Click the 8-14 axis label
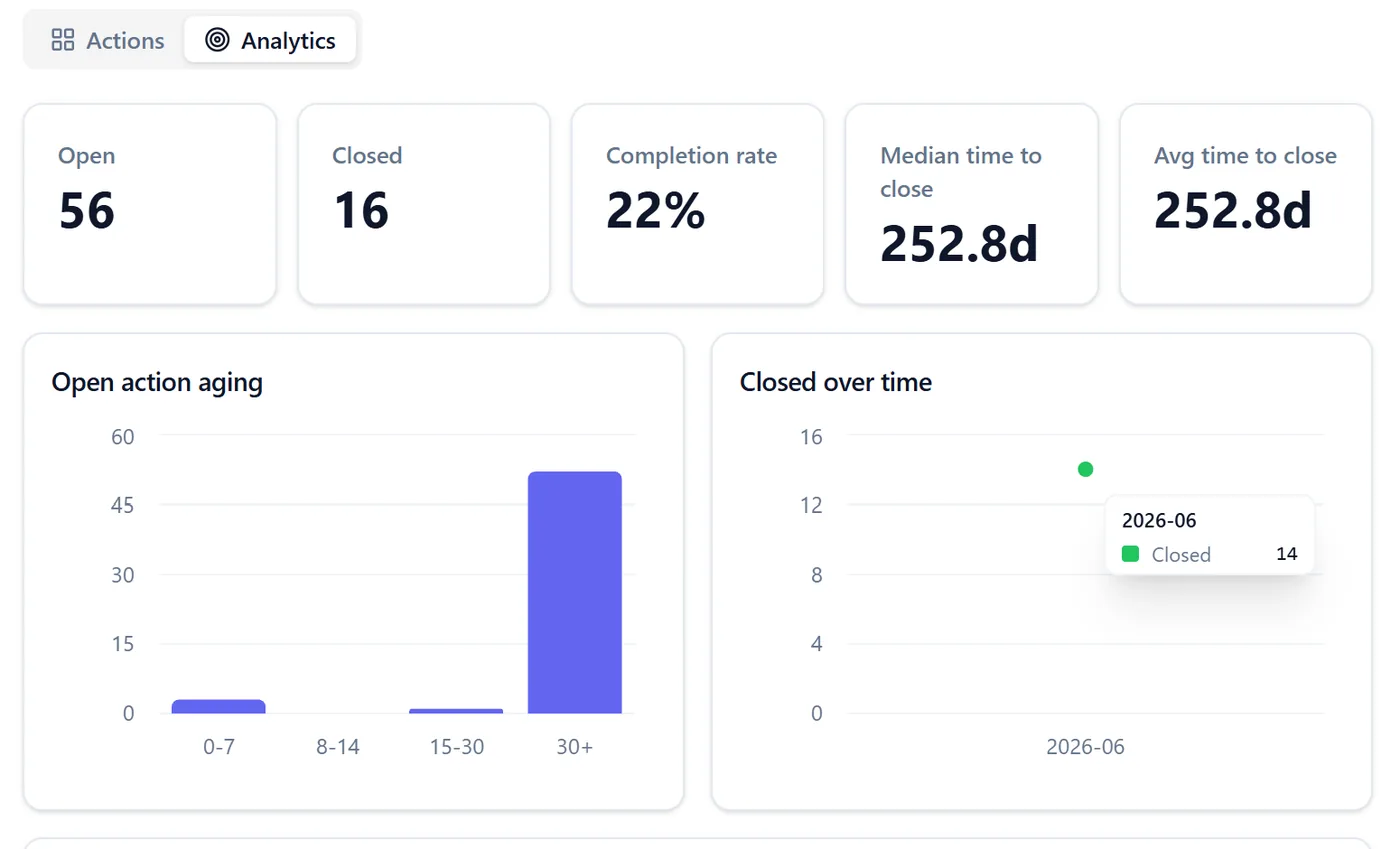 (337, 747)
